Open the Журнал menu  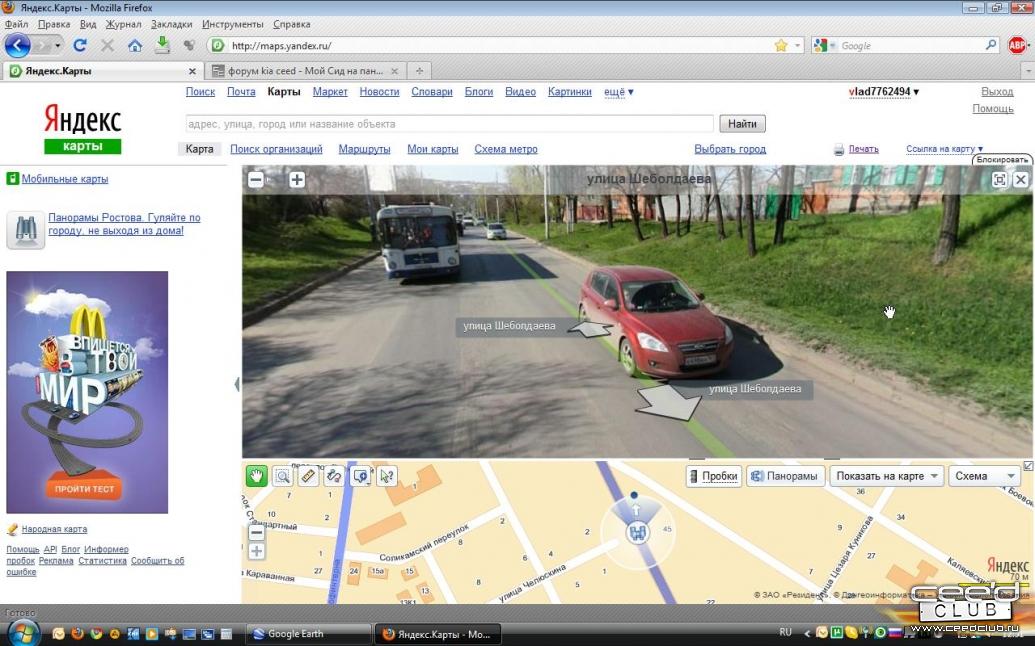click(x=123, y=24)
